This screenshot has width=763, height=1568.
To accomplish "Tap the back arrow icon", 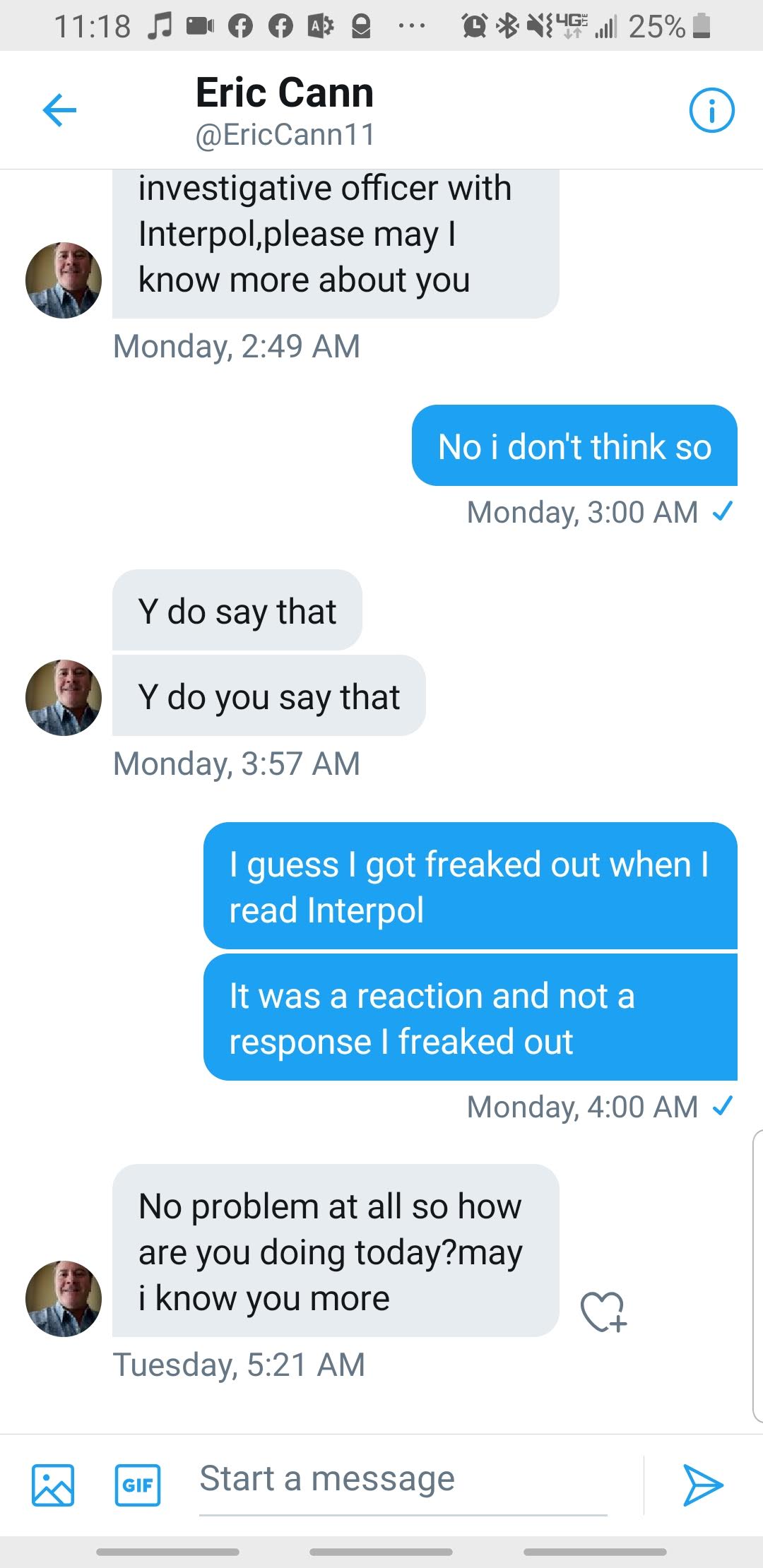I will pos(59,110).
